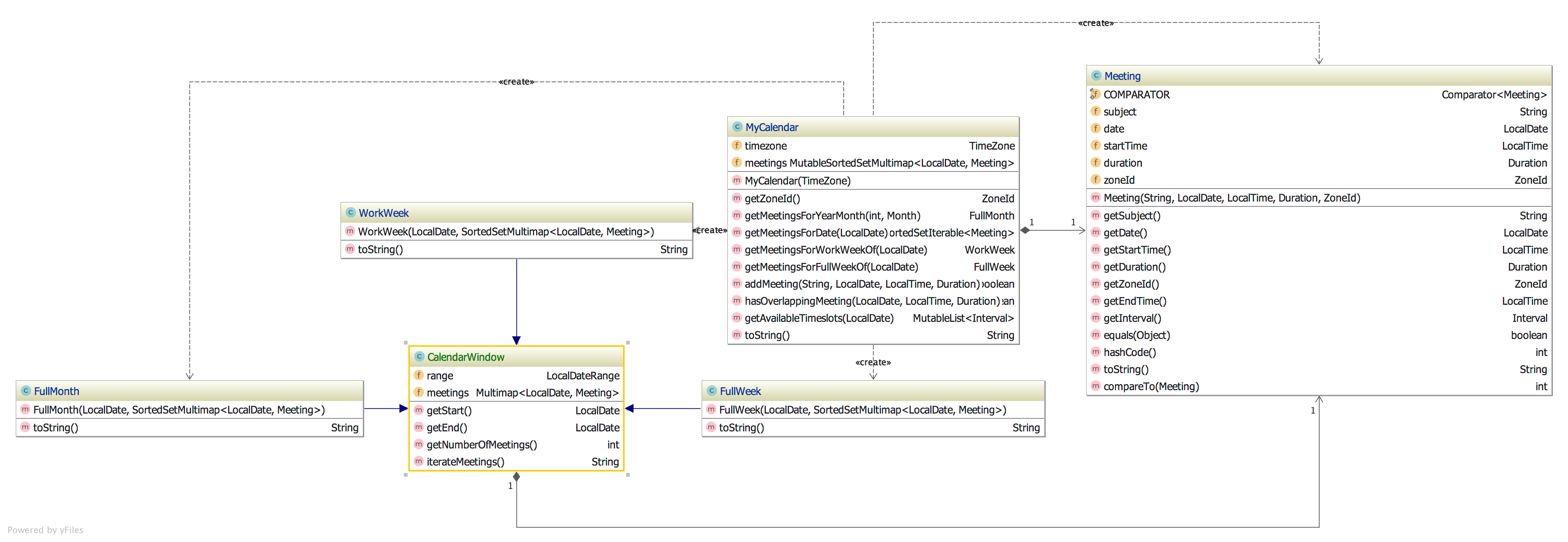Image resolution: width=1568 pixels, height=542 pixels.
Task: Click the class icon next to Meeting
Action: [x=1096, y=75]
